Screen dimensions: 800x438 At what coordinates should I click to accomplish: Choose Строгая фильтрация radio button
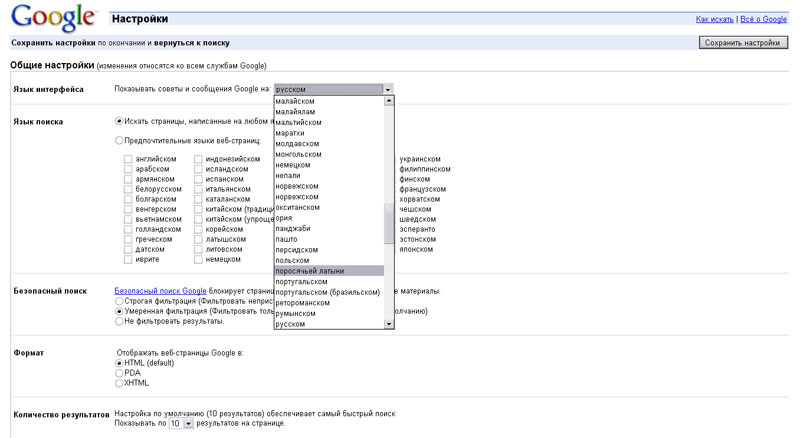[x=119, y=301]
